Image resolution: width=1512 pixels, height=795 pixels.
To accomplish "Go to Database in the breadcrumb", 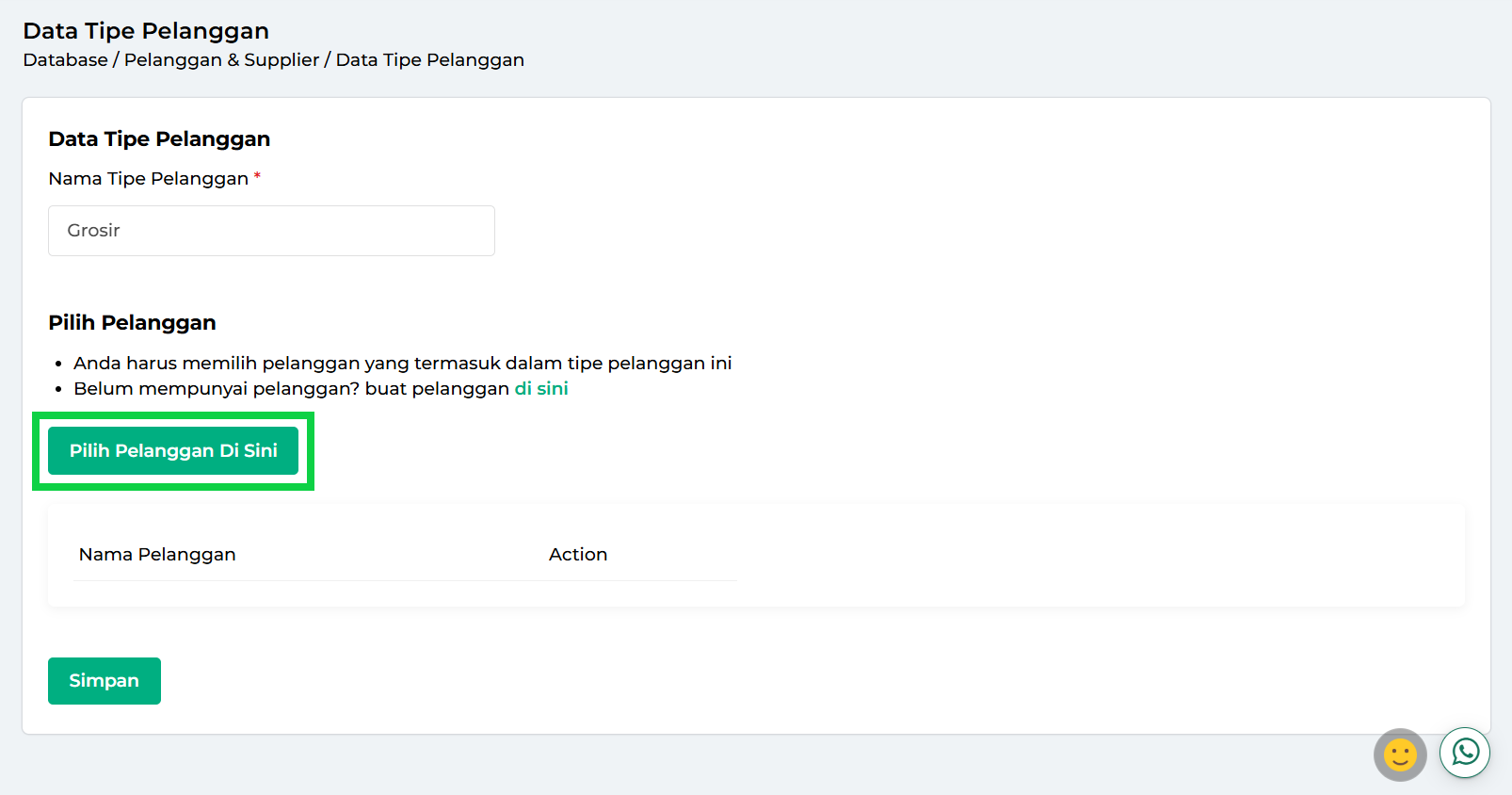I will tap(65, 60).
